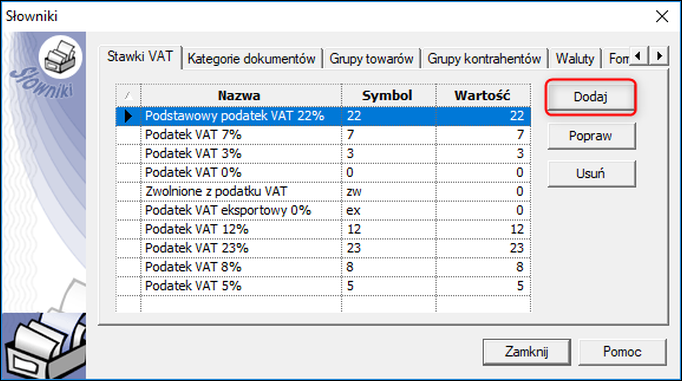Click the printer icon above the Słowniki logo

(x=60, y=57)
